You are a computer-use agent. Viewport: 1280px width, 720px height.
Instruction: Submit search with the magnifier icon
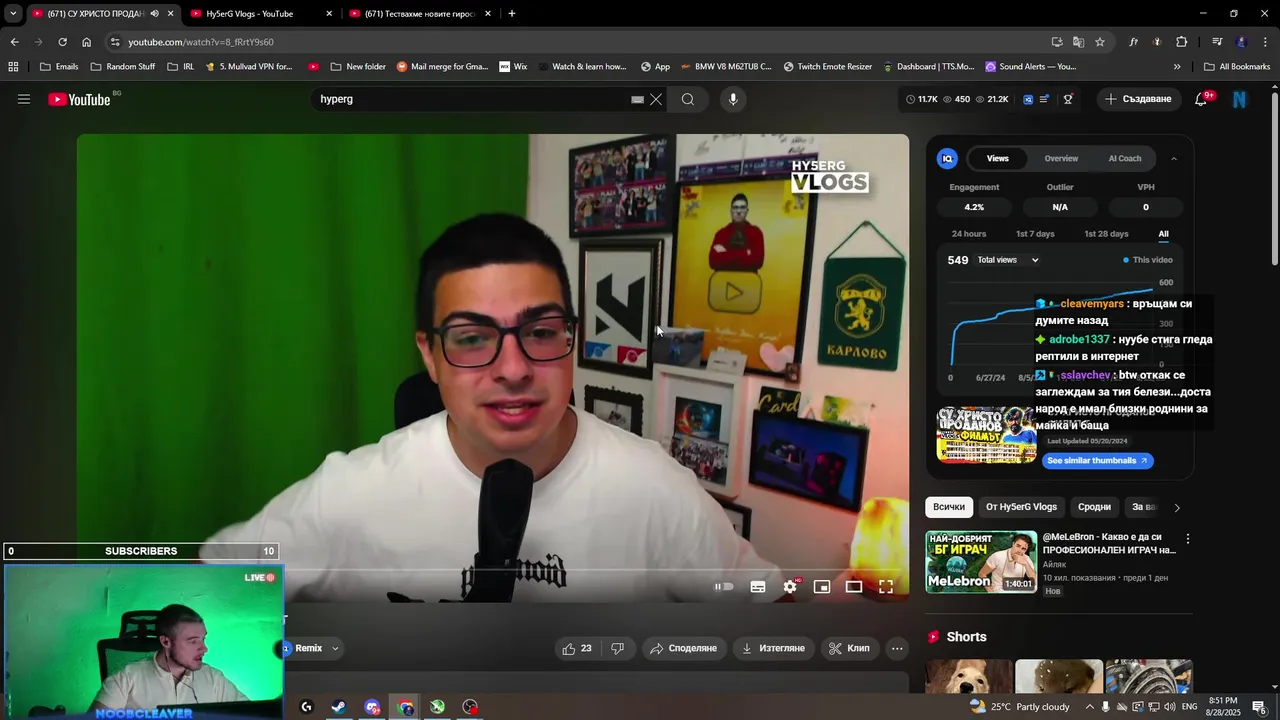[x=688, y=99]
